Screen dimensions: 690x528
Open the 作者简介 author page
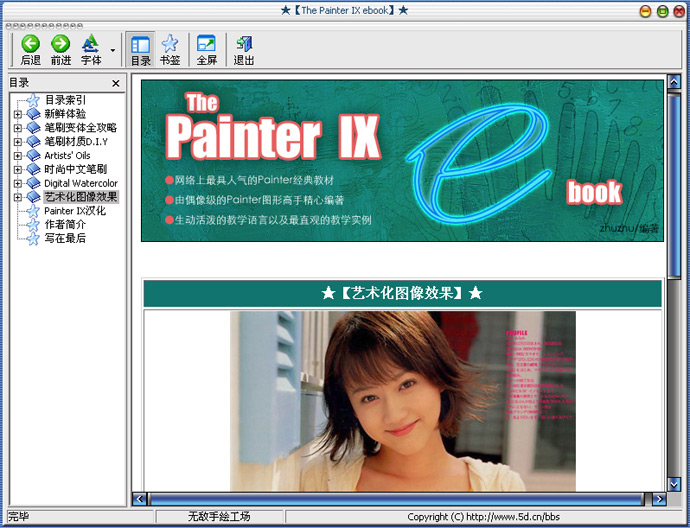(65, 224)
